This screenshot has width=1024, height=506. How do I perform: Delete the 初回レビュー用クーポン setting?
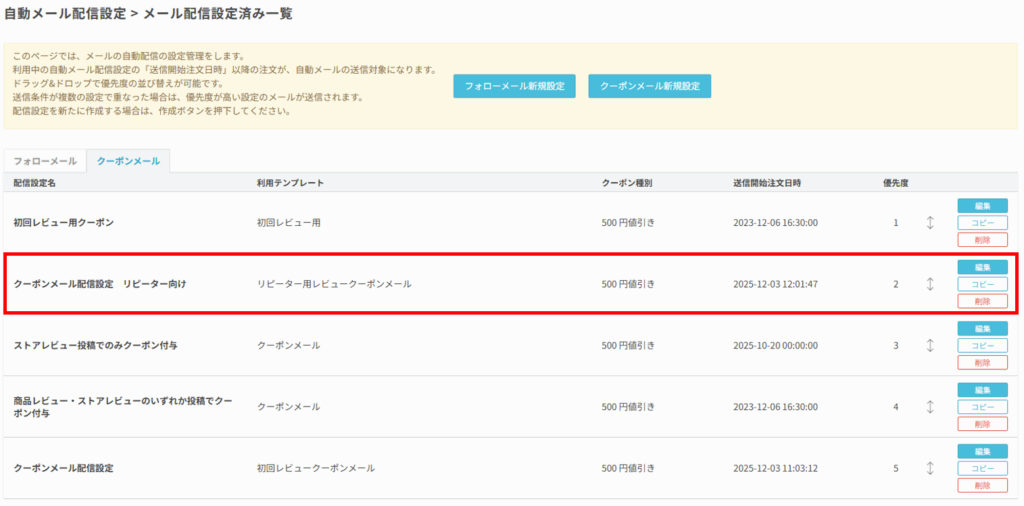point(982,239)
